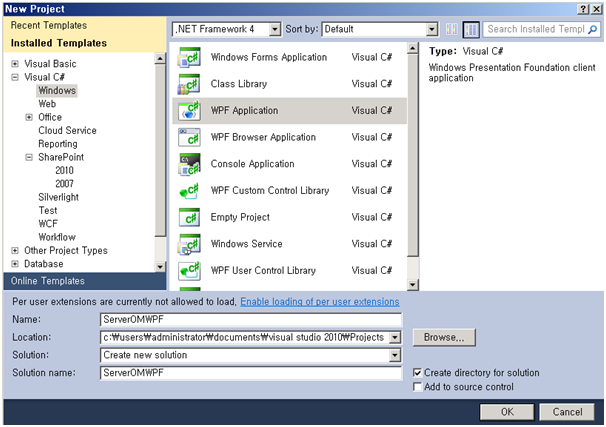
Task: Click the WPF Browser Application template icon
Action: click(189, 137)
